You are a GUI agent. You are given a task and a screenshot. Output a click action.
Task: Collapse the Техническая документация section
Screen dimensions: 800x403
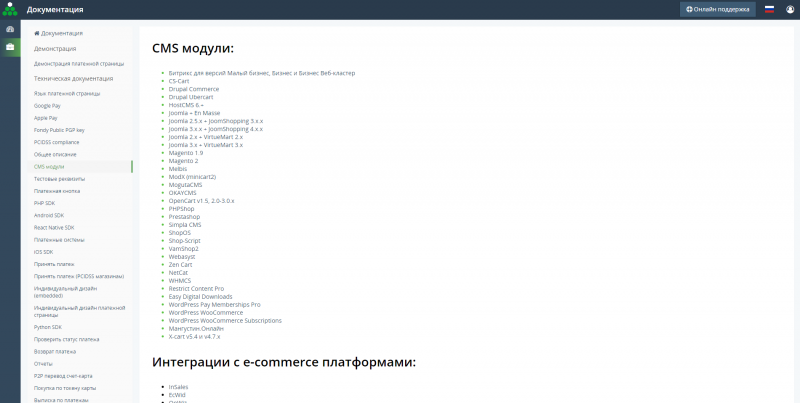(x=73, y=78)
